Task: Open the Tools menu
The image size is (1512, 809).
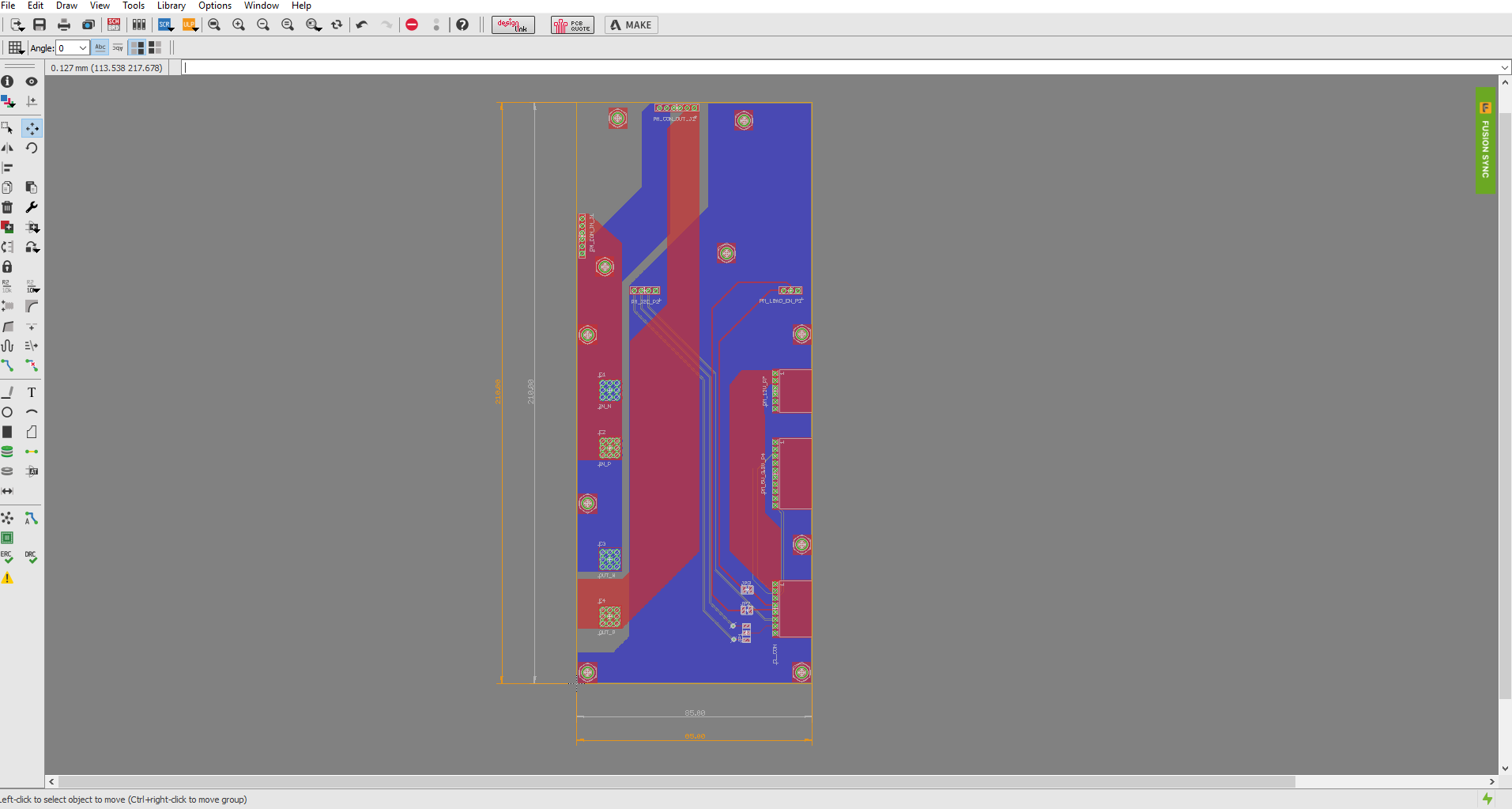Action: (133, 6)
